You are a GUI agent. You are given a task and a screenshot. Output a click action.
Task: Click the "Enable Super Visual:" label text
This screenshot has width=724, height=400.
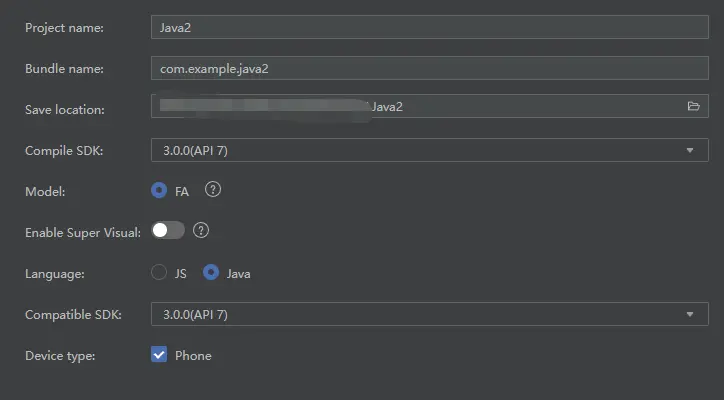point(83,232)
